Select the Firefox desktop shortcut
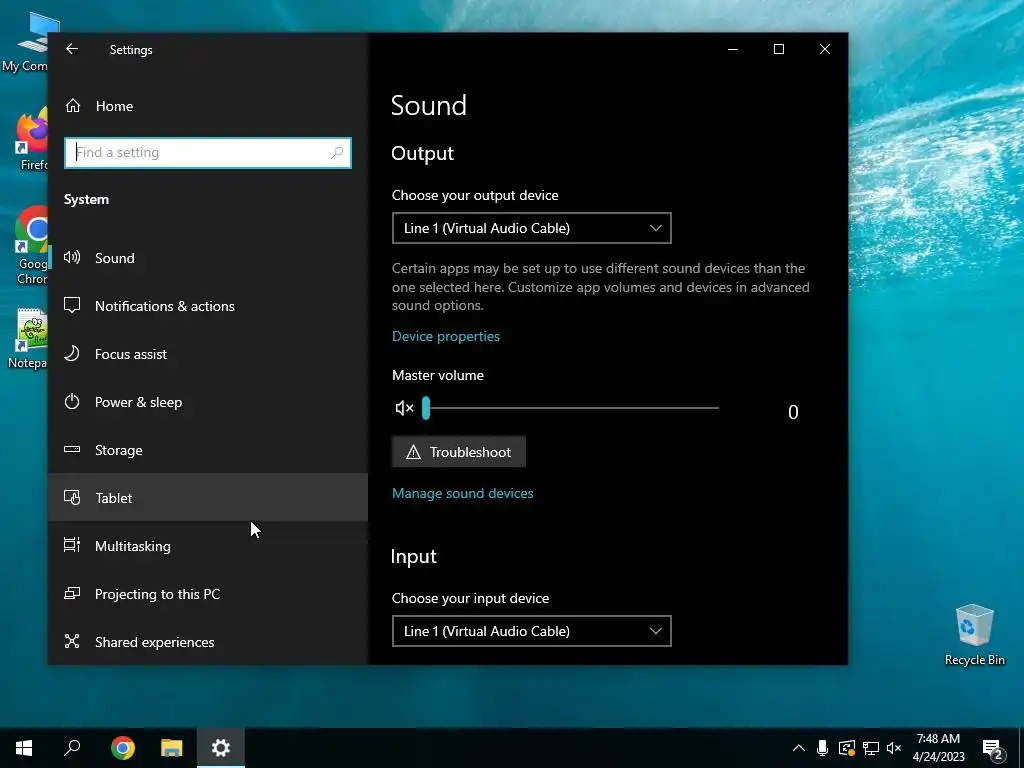Viewport: 1024px width, 768px height. click(x=30, y=140)
